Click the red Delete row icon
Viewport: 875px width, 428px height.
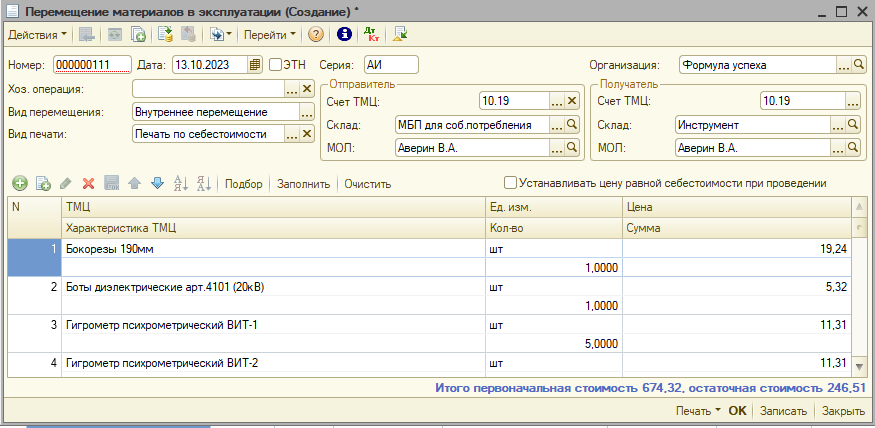tap(88, 184)
